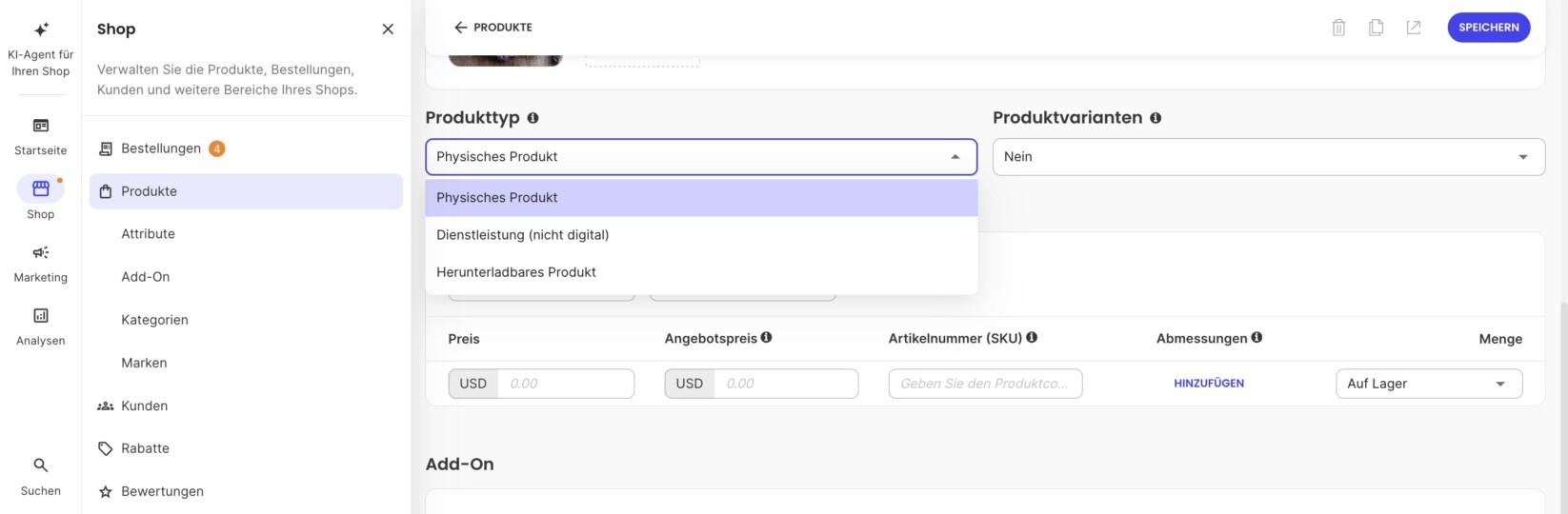Open Kategorien submenu item
This screenshot has width=1568, height=514.
(154, 320)
